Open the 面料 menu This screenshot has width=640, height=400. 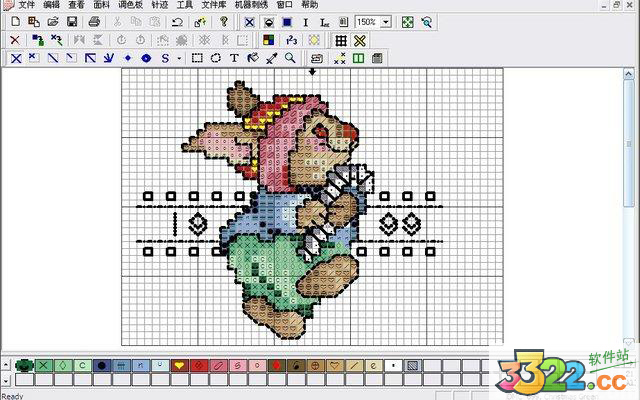(x=101, y=5)
